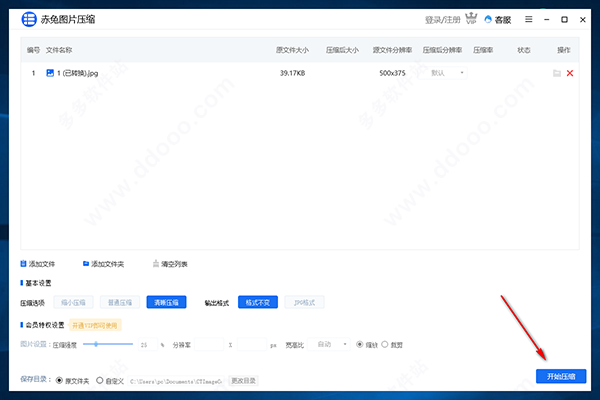Click the compression strength percent field
600x400 pixels.
[148, 344]
